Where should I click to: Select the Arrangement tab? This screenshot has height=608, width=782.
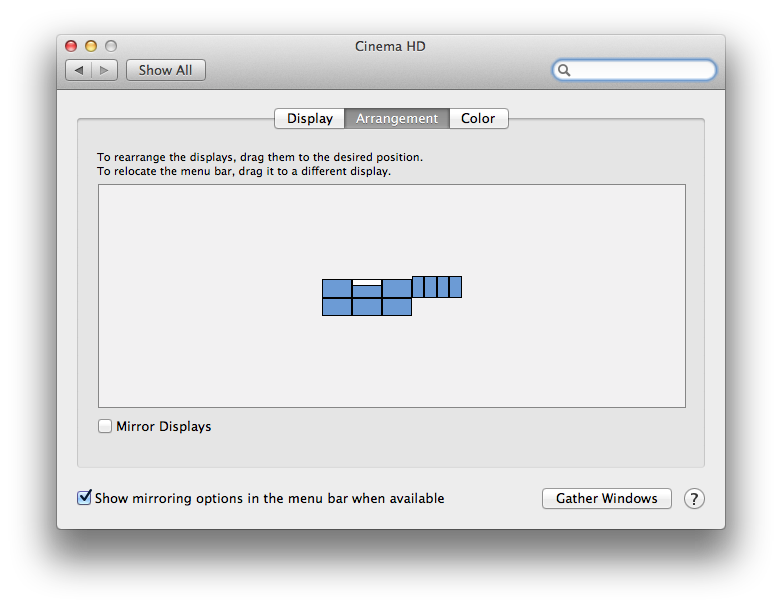[397, 119]
